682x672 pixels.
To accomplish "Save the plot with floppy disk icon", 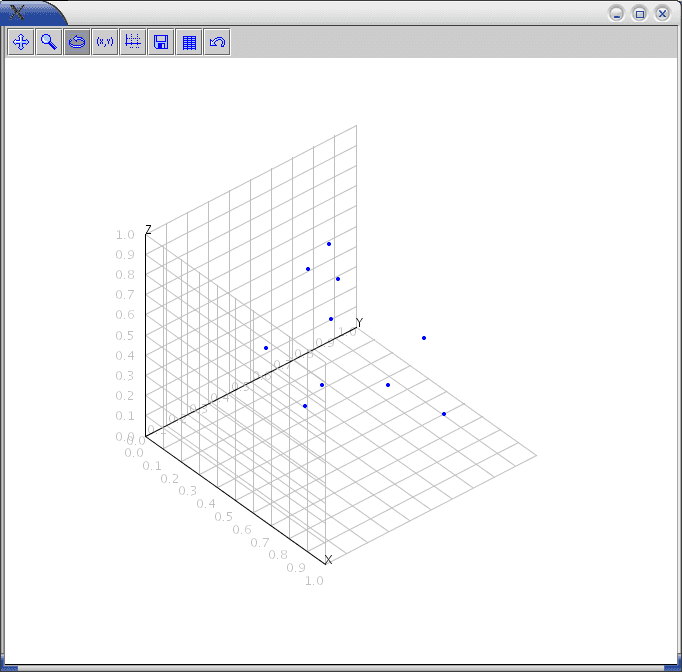I will click(160, 42).
